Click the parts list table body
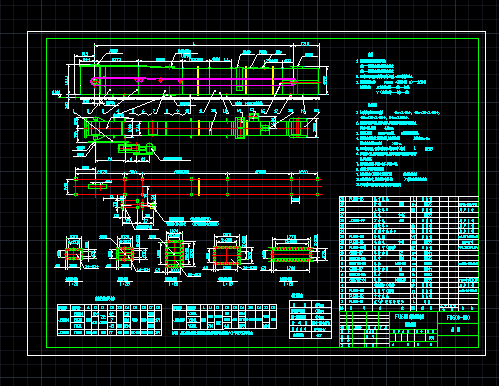Viewport: 499px width, 386px height. [409, 254]
